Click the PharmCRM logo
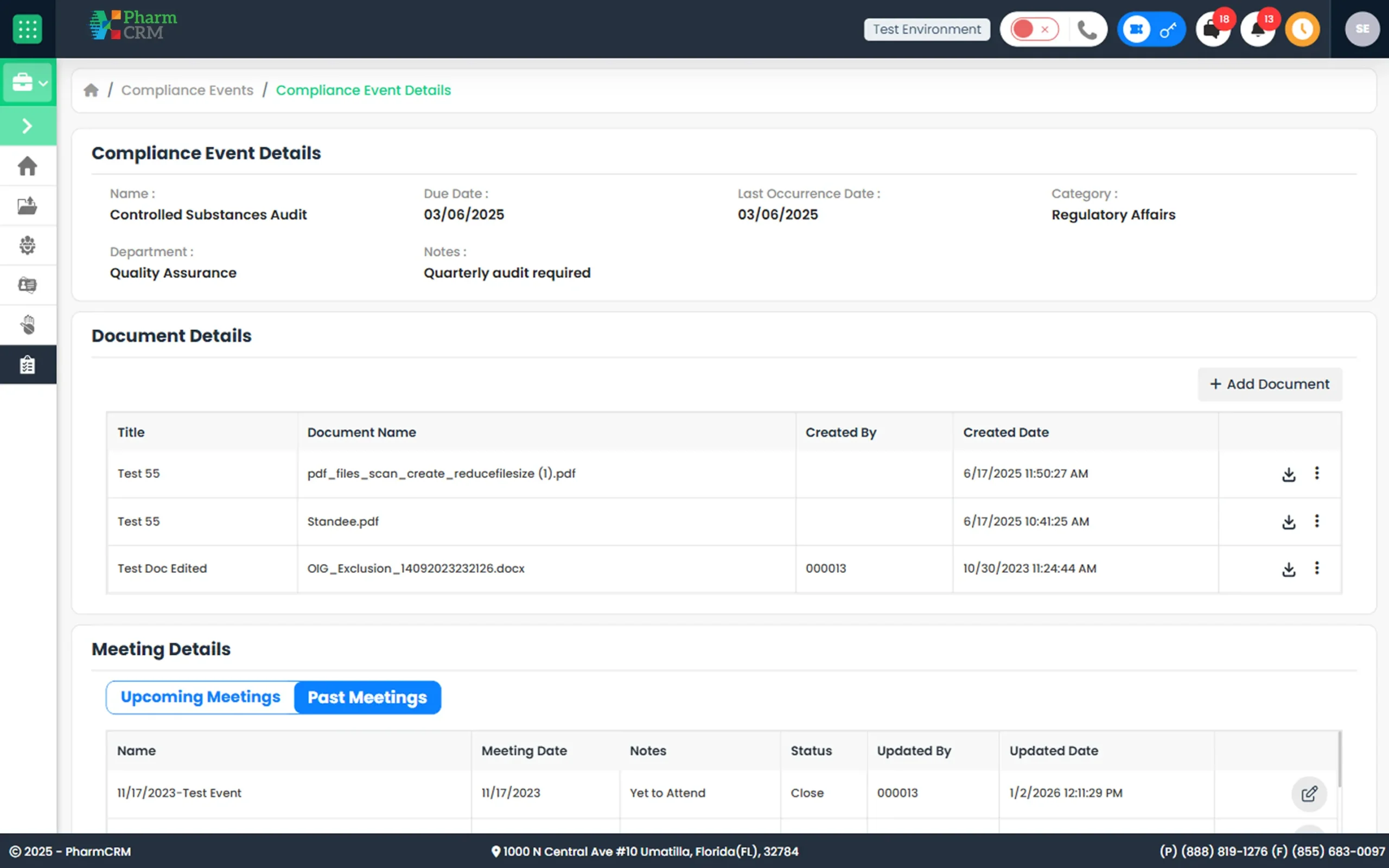Image resolution: width=1389 pixels, height=868 pixels. [x=133, y=26]
